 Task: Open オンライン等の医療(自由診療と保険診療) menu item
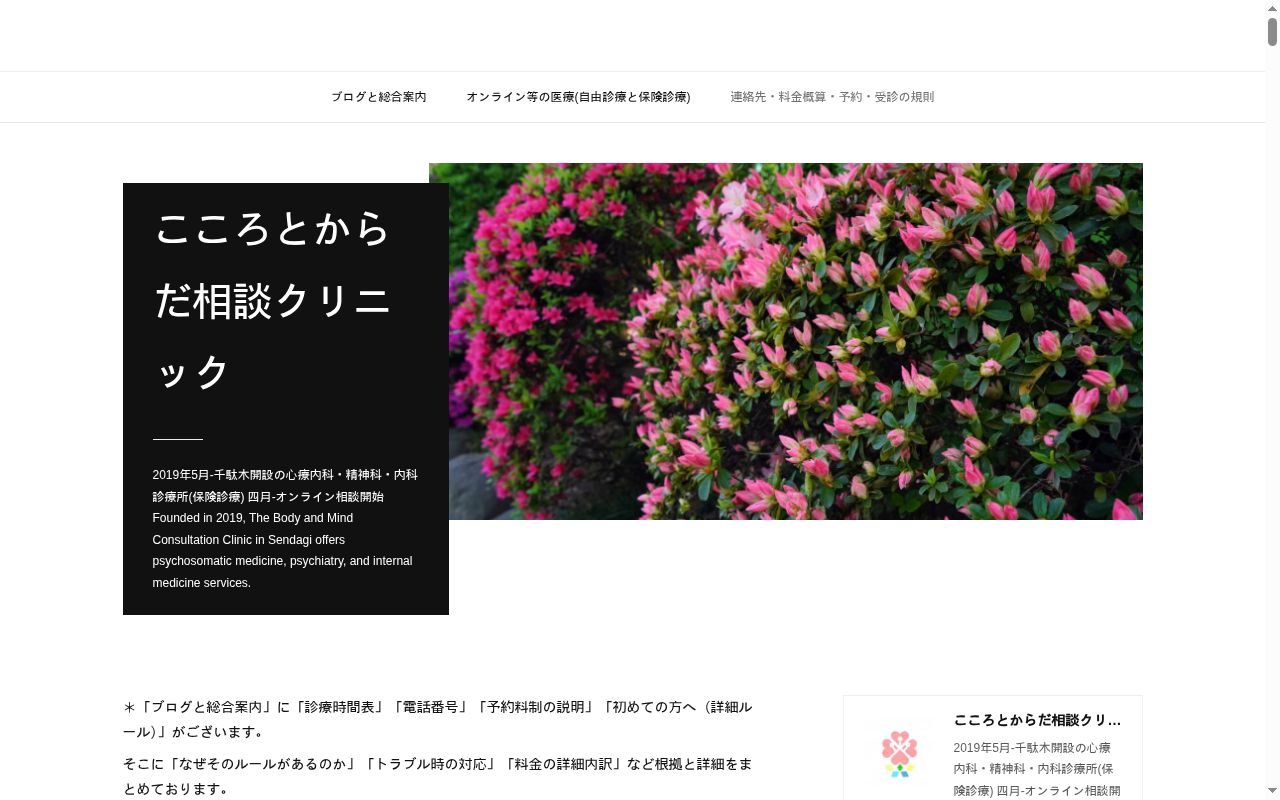tap(578, 97)
